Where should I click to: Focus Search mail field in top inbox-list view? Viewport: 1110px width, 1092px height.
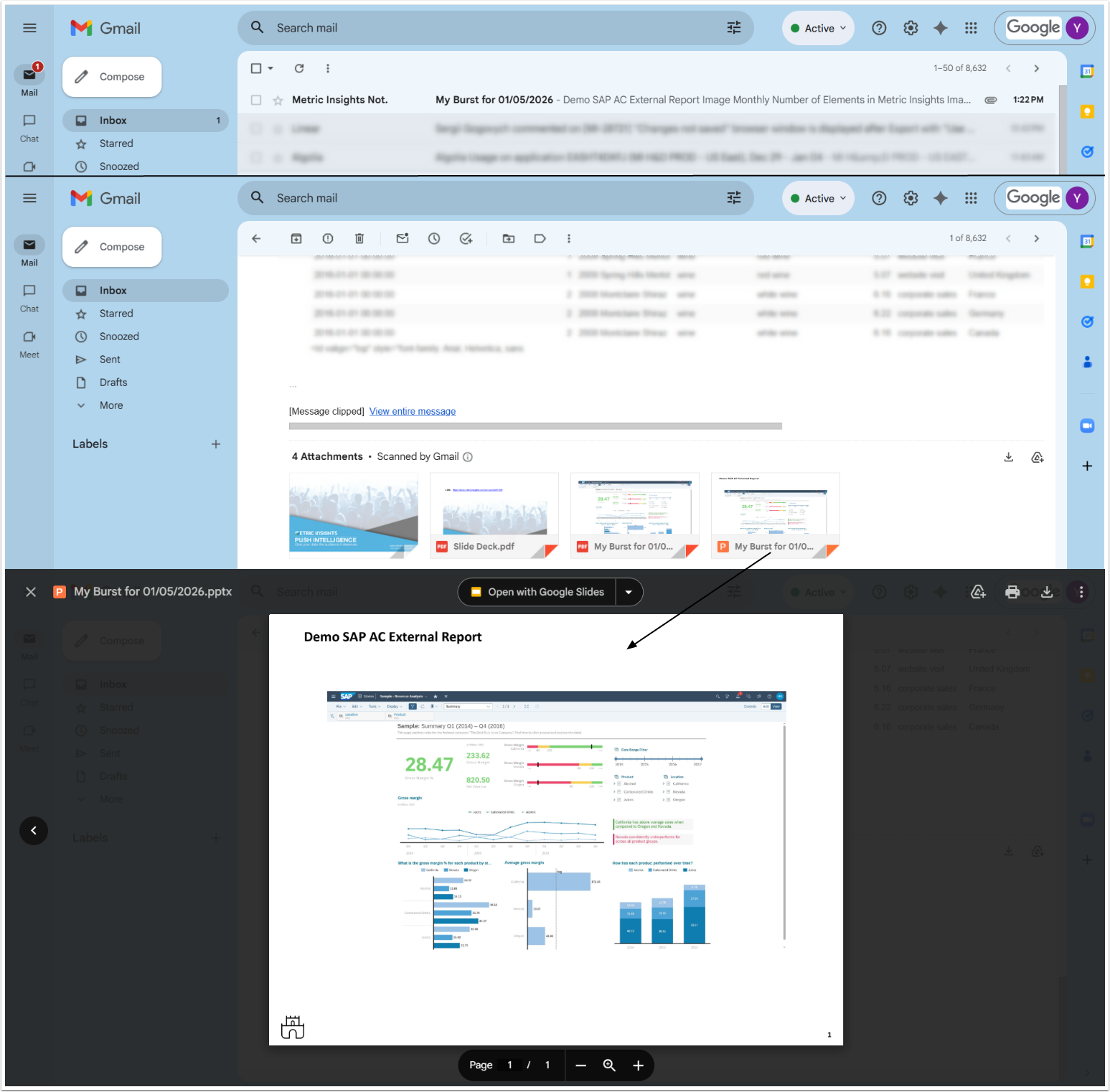click(495, 28)
